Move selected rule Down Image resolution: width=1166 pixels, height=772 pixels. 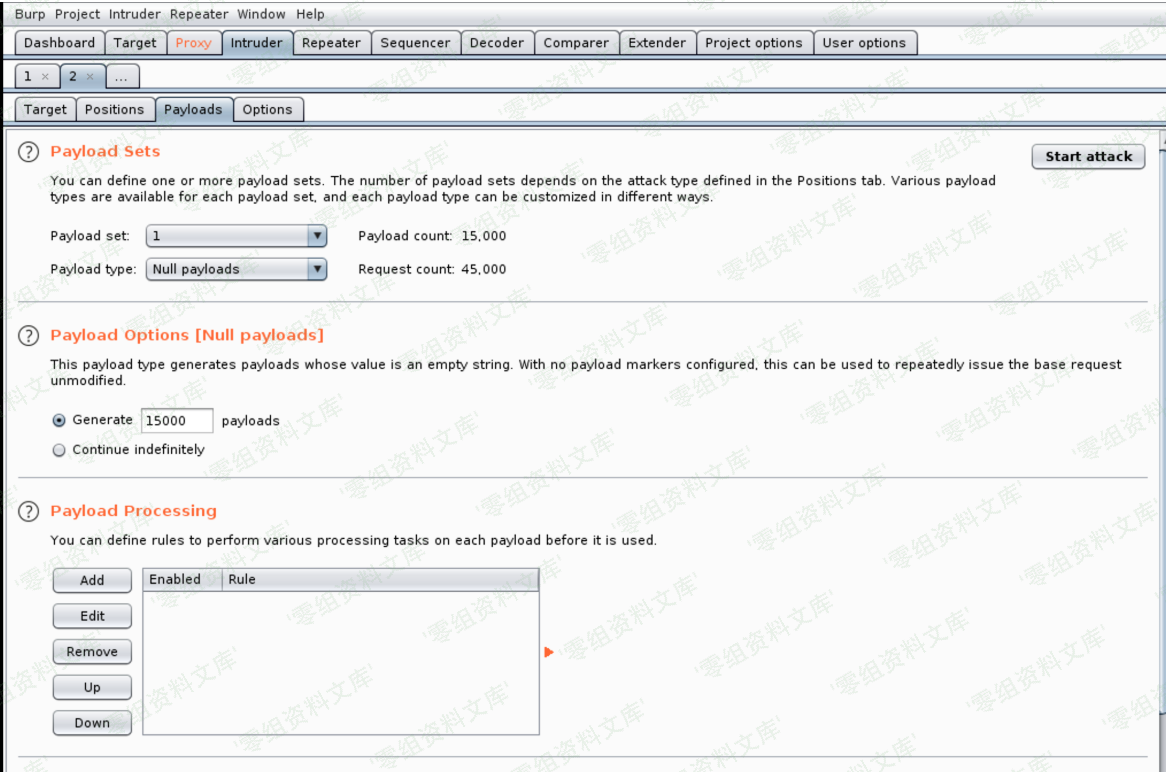pyautogui.click(x=92, y=723)
